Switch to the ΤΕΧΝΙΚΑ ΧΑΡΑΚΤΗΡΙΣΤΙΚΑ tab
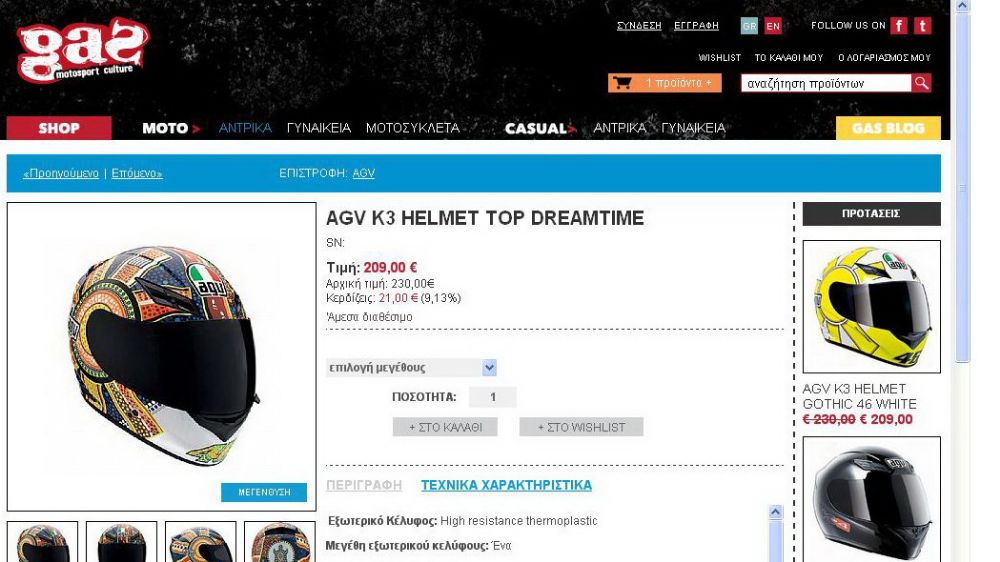1000x562 pixels. 506,485
